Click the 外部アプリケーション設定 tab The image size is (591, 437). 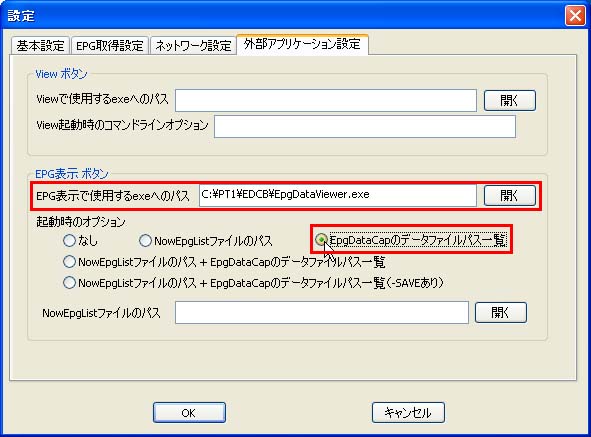[x=302, y=44]
